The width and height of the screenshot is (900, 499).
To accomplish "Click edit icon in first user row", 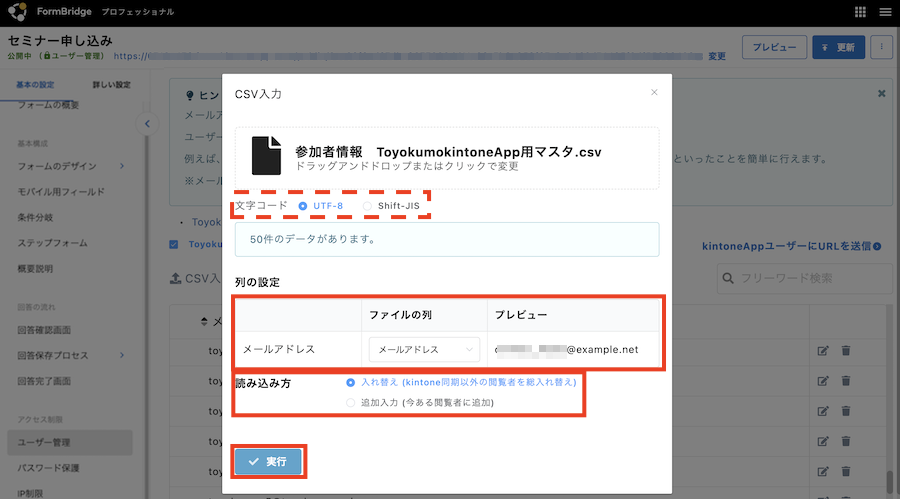I will pos(823,351).
